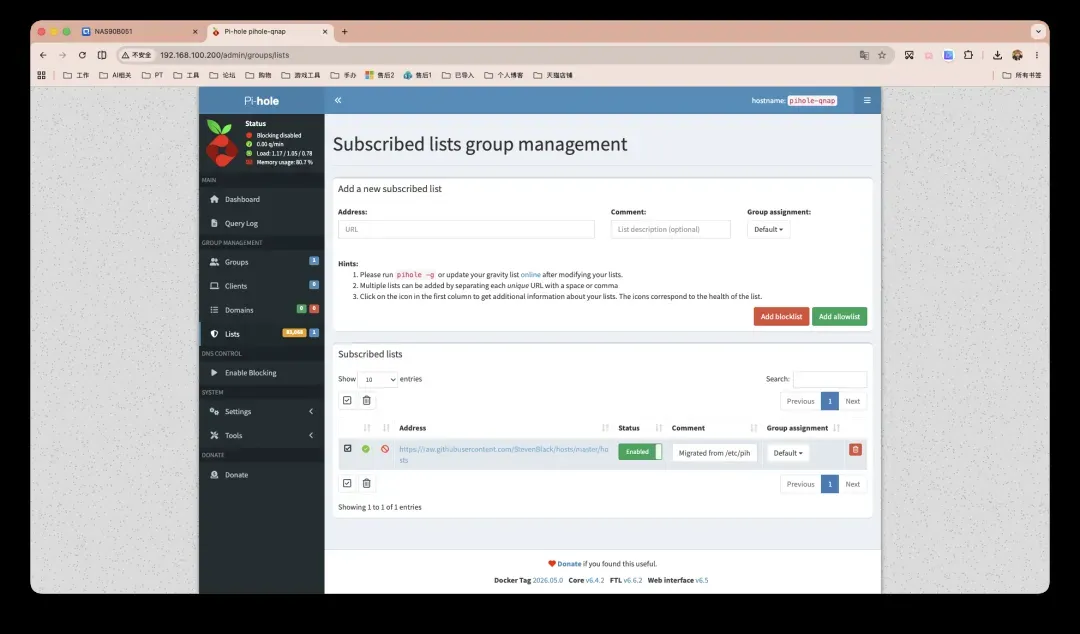This screenshot has height=634, width=1080.
Task: Sort by the Group assignment column header
Action: [x=802, y=428]
